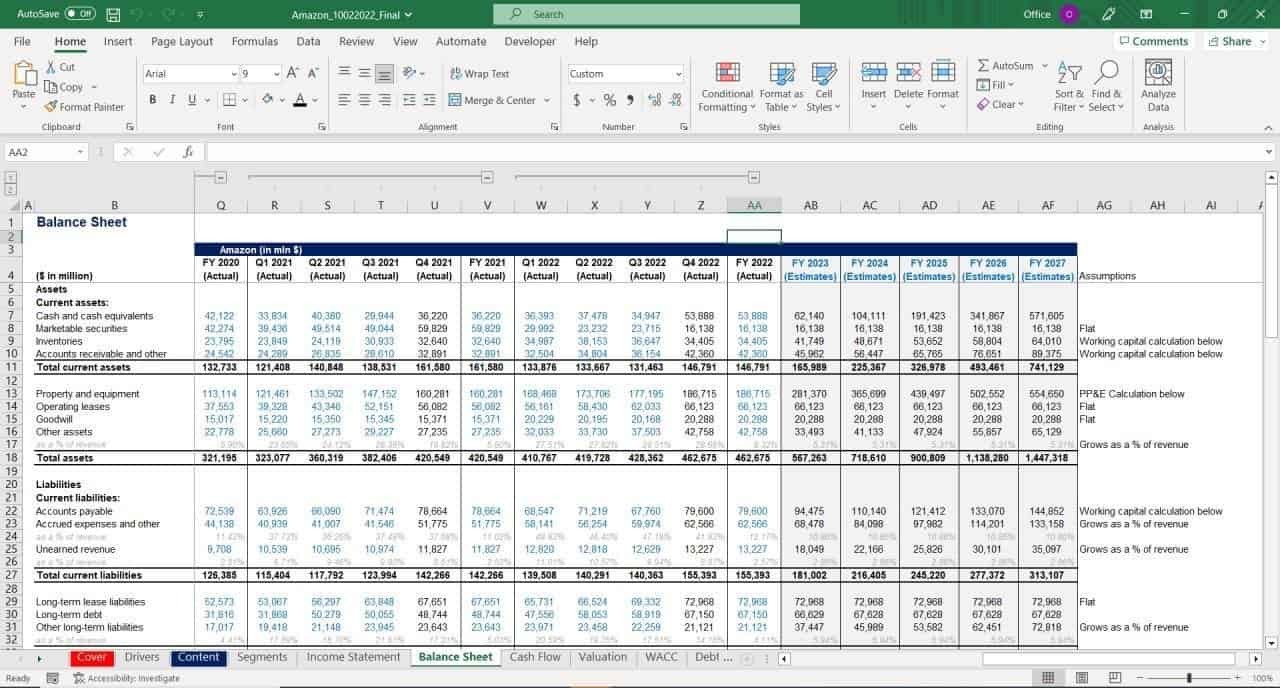1280x688 pixels.
Task: Click the Save floppy-disk icon
Action: [x=113, y=15]
